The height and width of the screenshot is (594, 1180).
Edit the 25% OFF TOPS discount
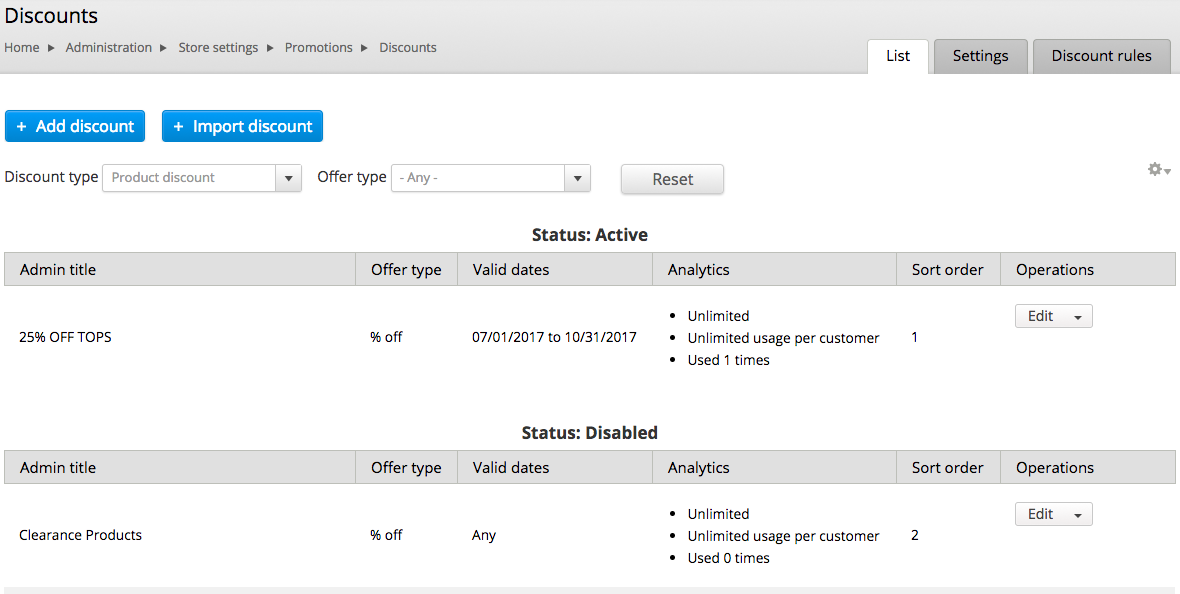[1038, 315]
